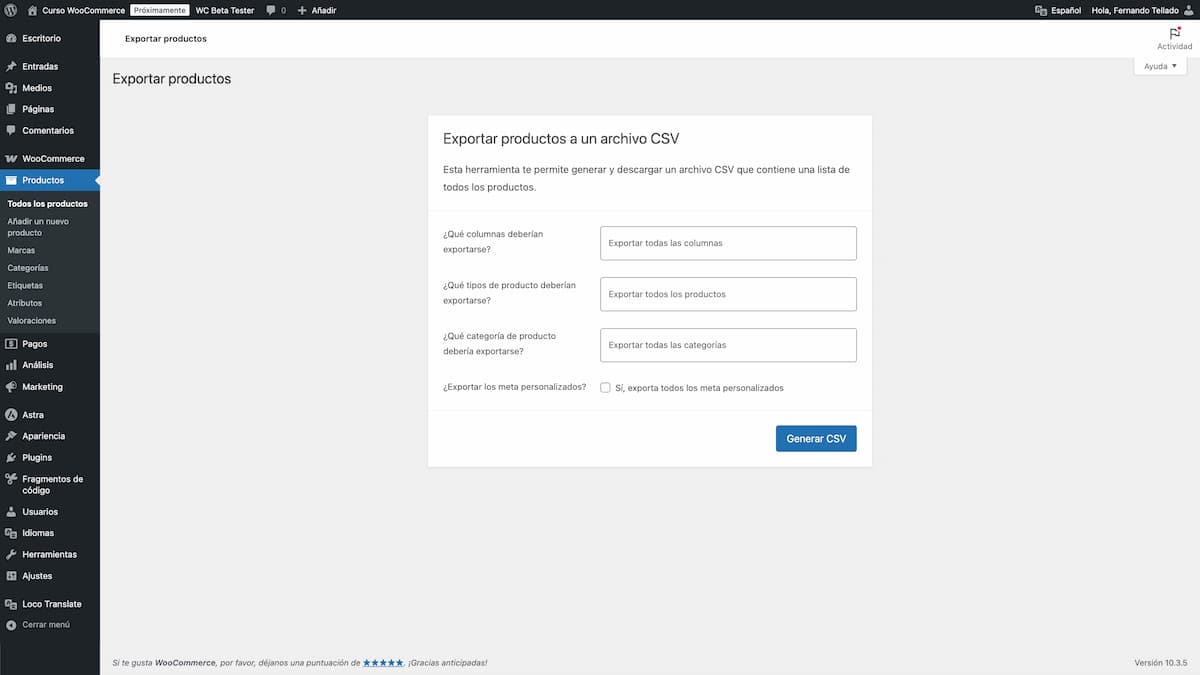The image size is (1200, 675).
Task: Open the WordPress logo menu
Action: pos(10,10)
